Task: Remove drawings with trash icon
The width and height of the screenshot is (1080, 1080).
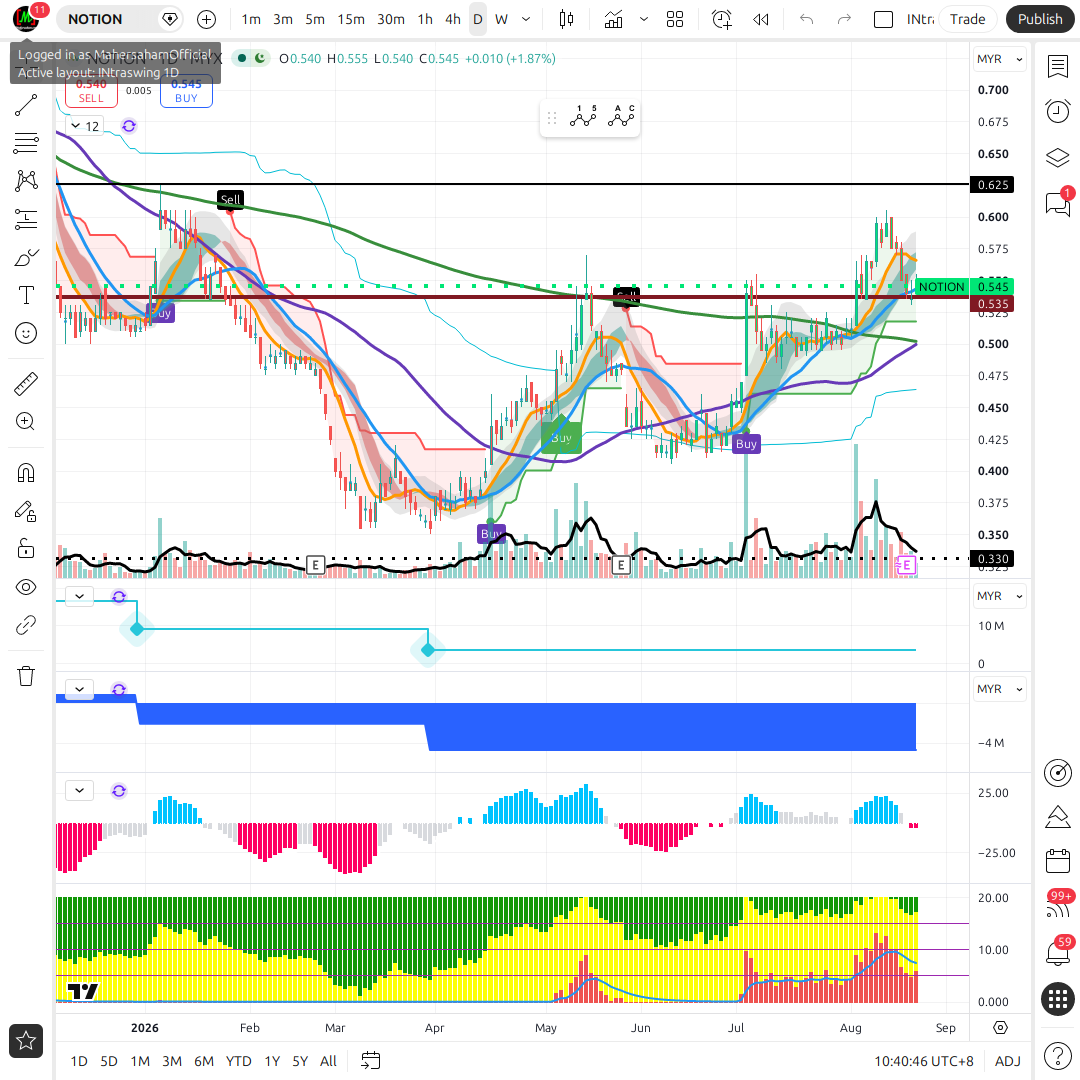Action: 25,676
